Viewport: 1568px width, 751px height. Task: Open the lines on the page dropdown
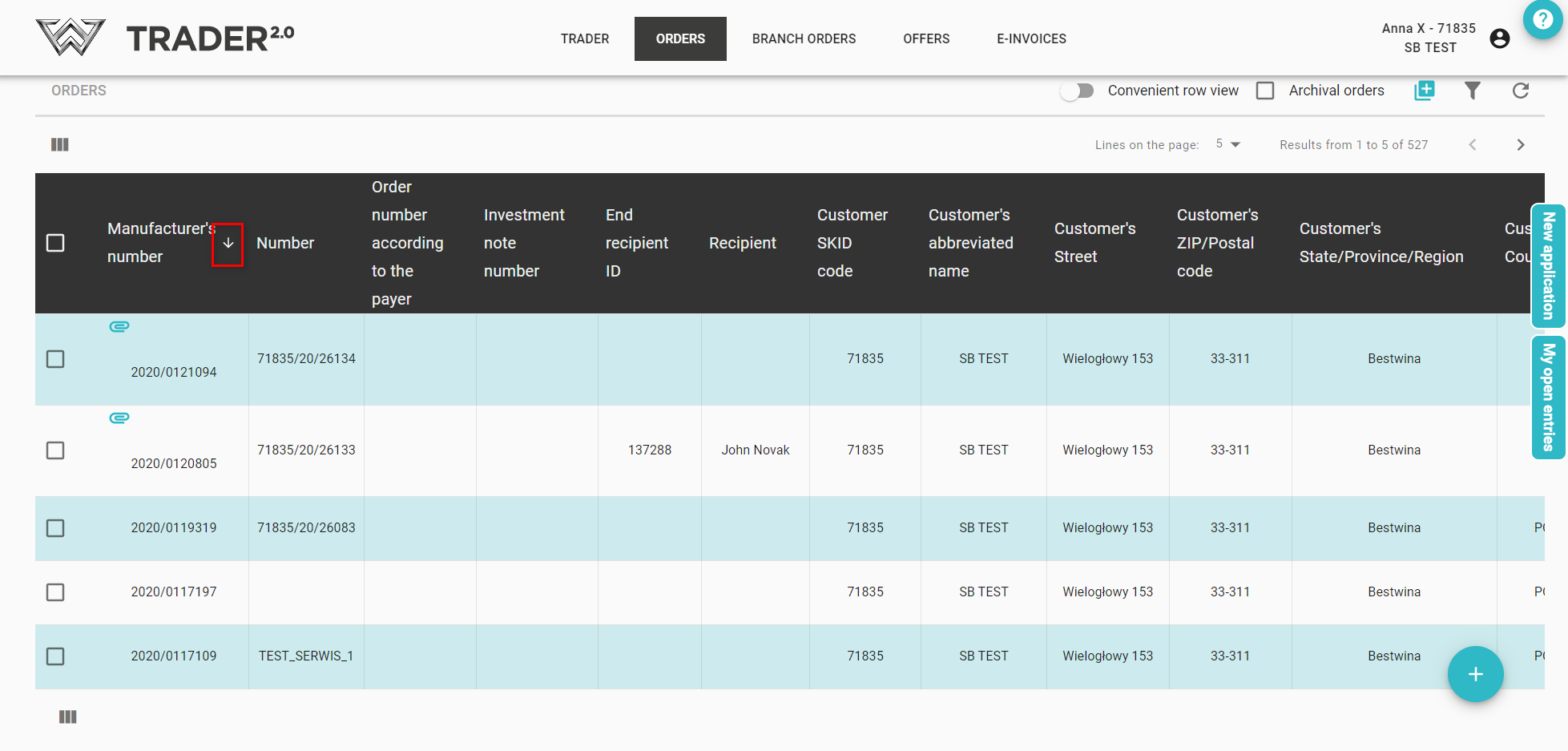(x=1227, y=144)
